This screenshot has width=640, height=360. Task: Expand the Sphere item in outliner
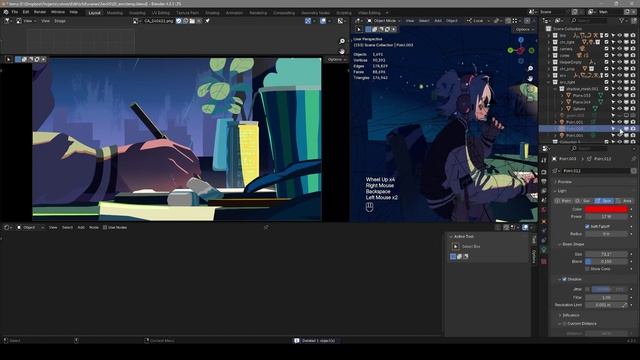click(562, 109)
